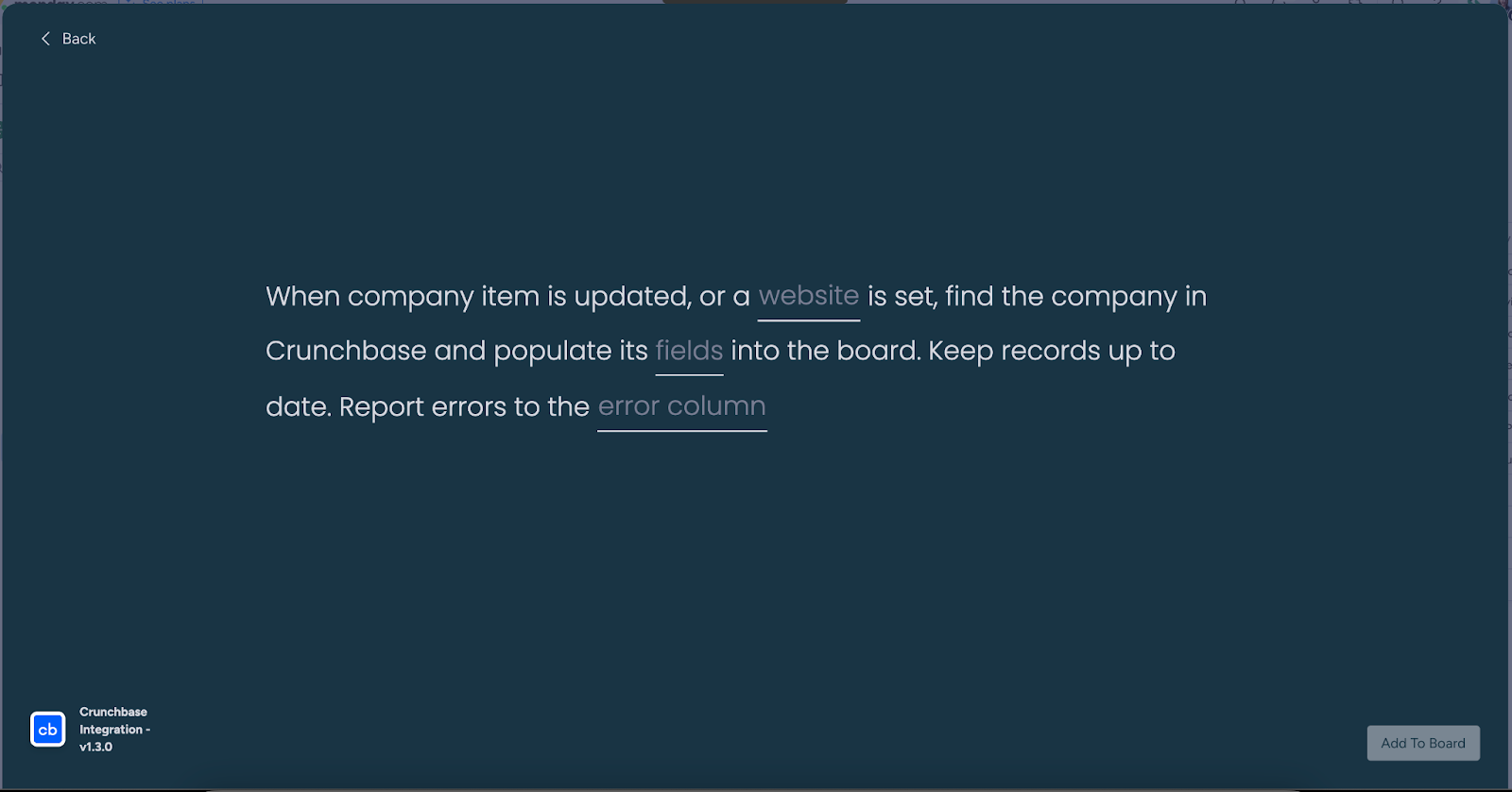Choose the website column placeholder
Image resolution: width=1512 pixels, height=792 pixels.
(809, 297)
